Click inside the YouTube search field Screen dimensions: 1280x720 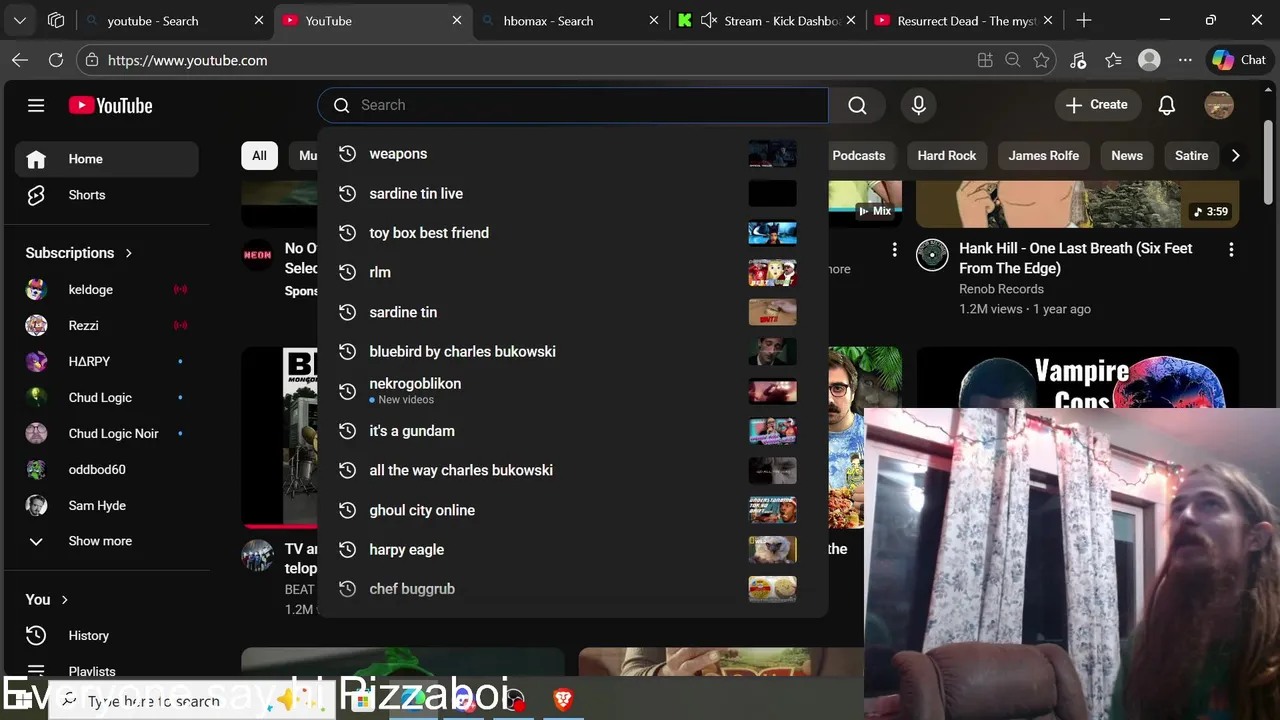[x=573, y=105]
